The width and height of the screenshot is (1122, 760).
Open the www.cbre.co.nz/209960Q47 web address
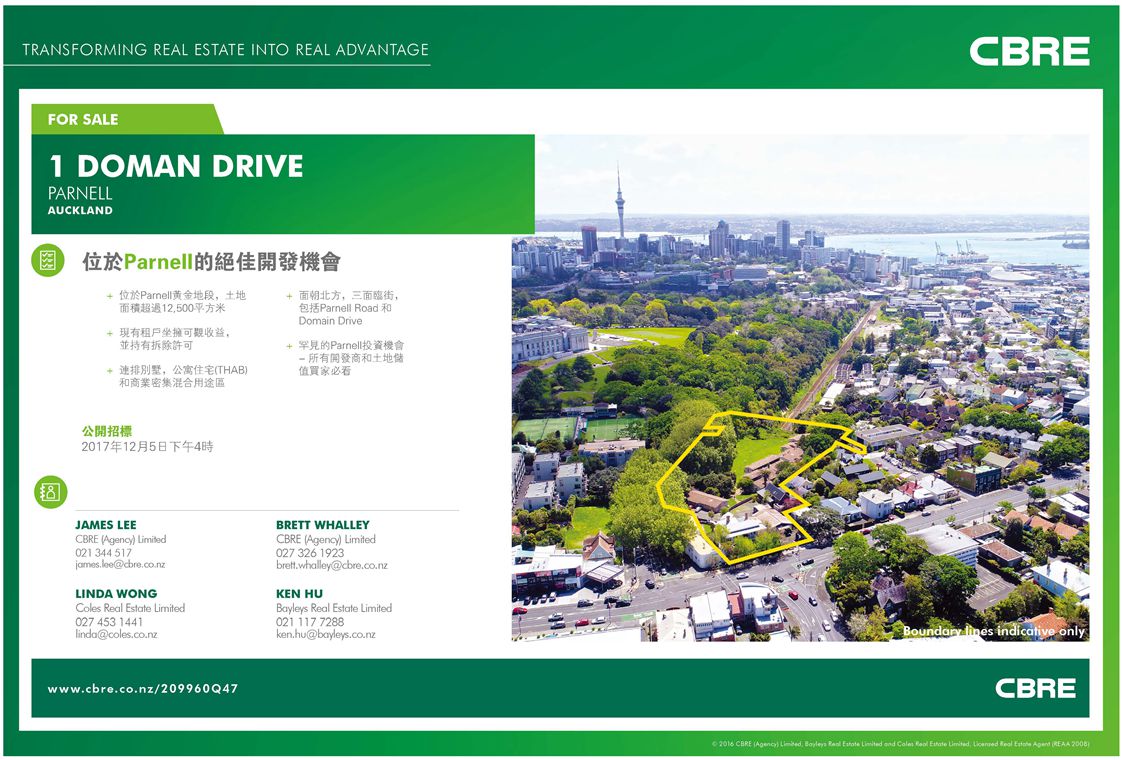tap(142, 689)
